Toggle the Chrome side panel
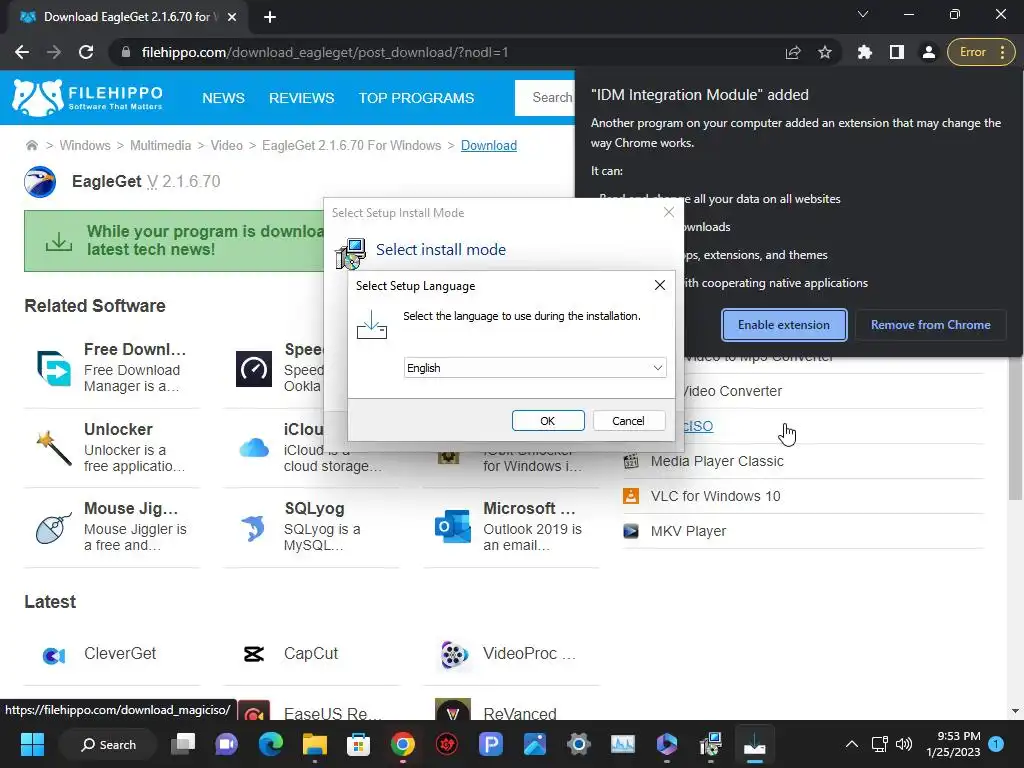This screenshot has width=1024, height=768. coord(897,52)
